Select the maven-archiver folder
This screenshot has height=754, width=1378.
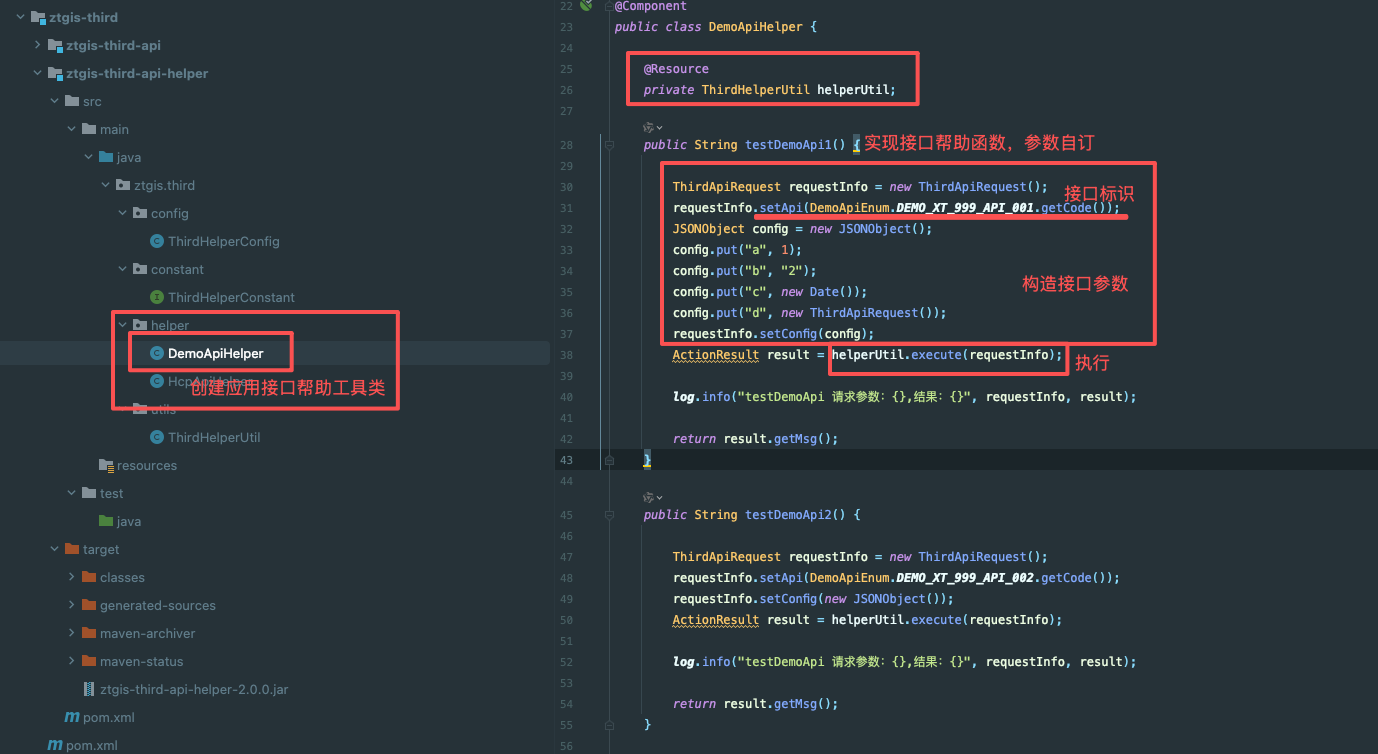tap(147, 633)
